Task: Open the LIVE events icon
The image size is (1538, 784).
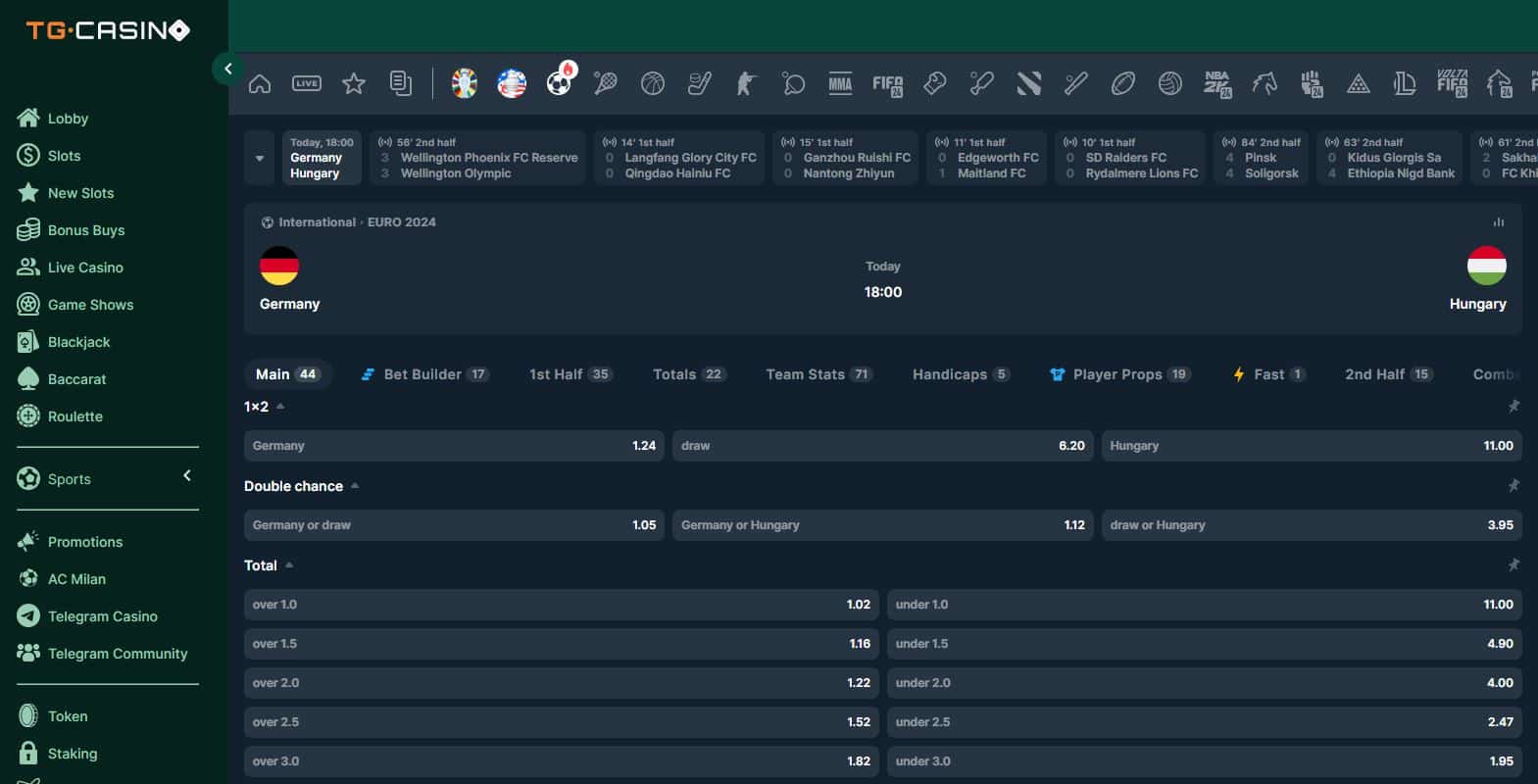Action: [x=307, y=83]
